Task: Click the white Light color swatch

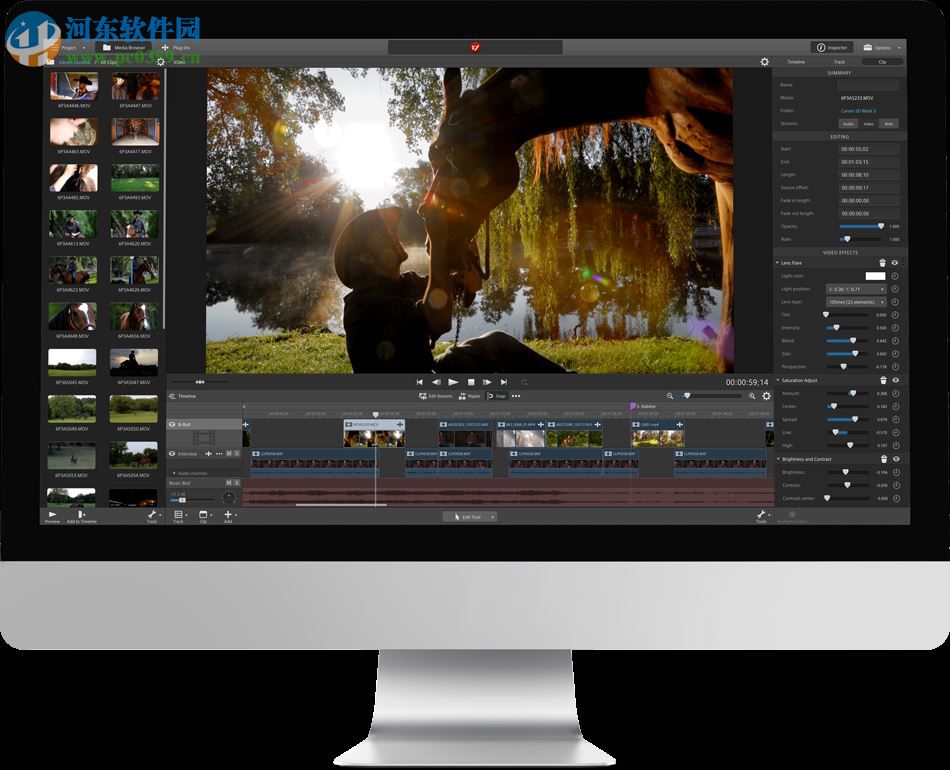Action: click(874, 277)
